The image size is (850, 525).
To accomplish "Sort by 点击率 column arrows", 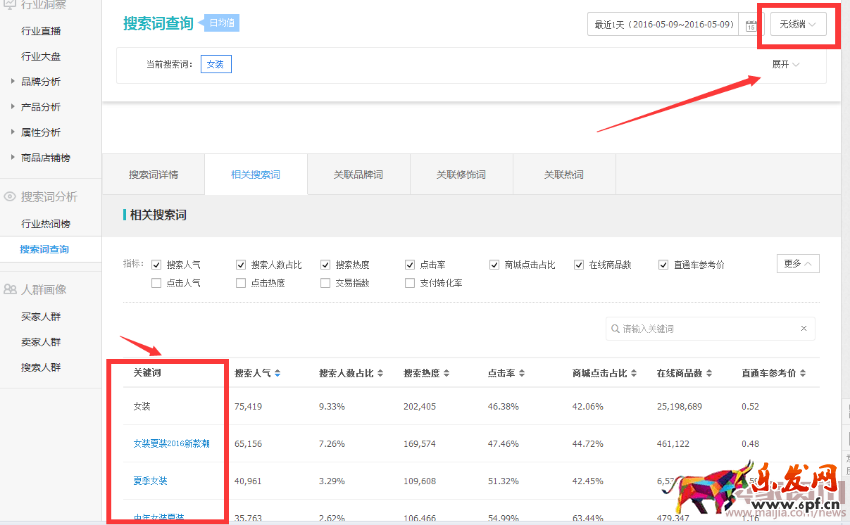I will click(520, 373).
